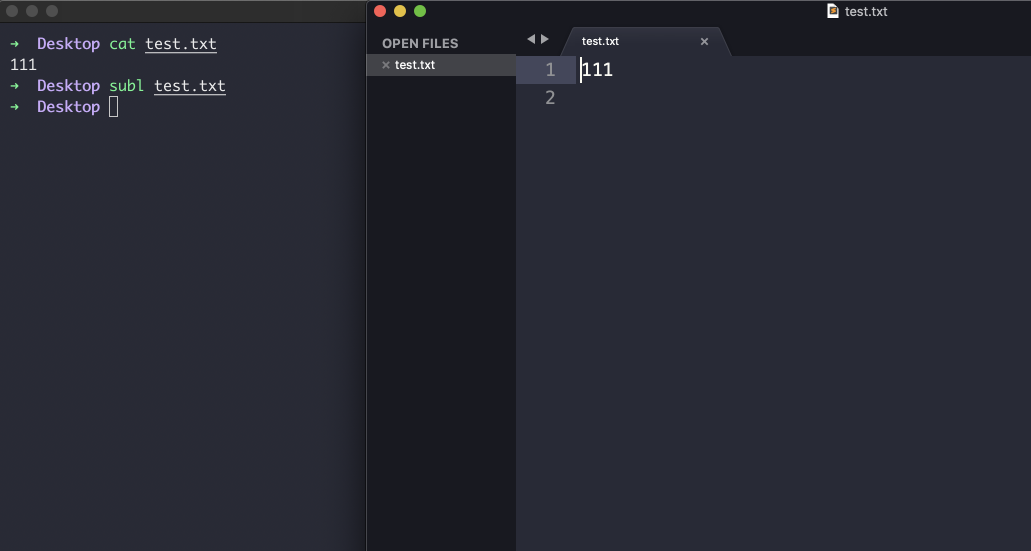This screenshot has width=1031, height=551.
Task: Maximize Sublime Text with green button
Action: [420, 11]
